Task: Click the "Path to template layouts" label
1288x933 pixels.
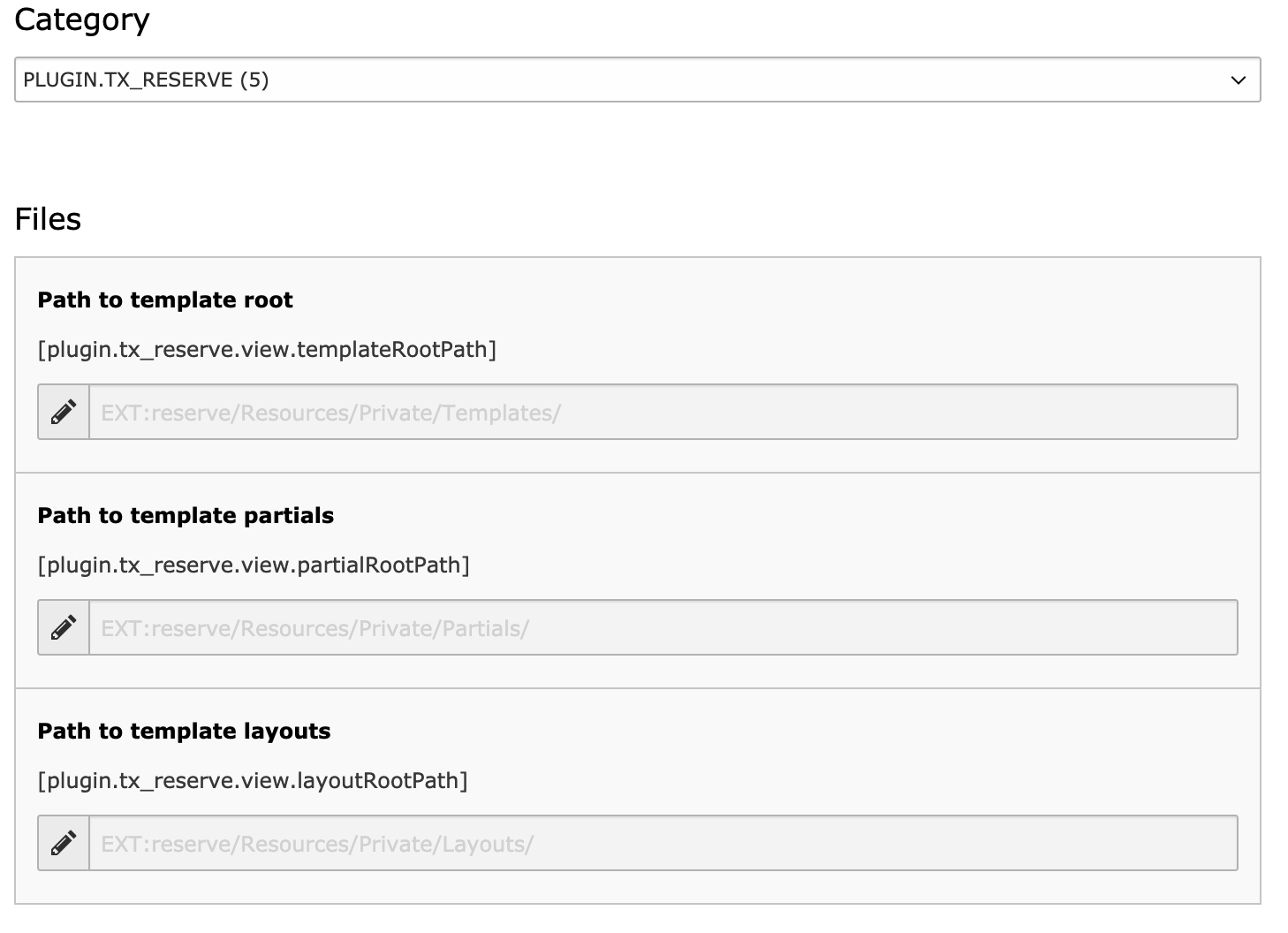Action: tap(184, 732)
